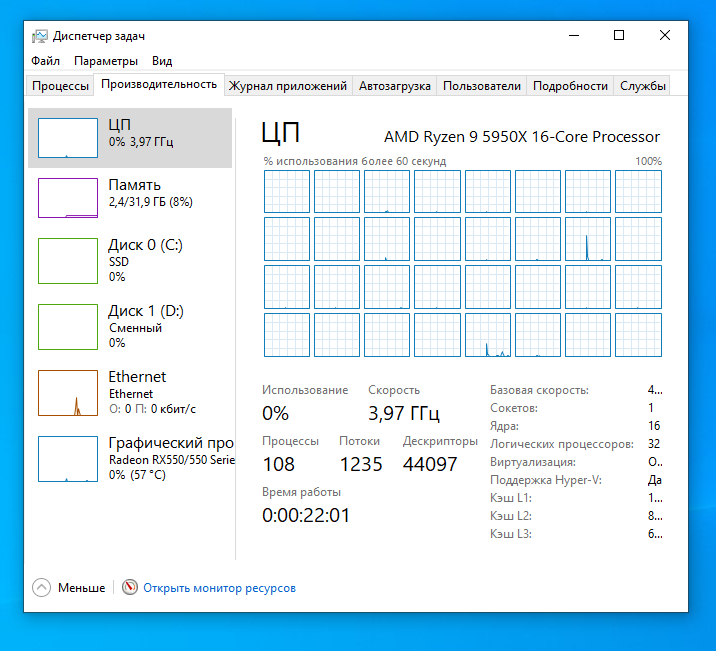Image resolution: width=716 pixels, height=651 pixels.
Task: Click the % использования более 60 секунд caption
Action: click(355, 161)
